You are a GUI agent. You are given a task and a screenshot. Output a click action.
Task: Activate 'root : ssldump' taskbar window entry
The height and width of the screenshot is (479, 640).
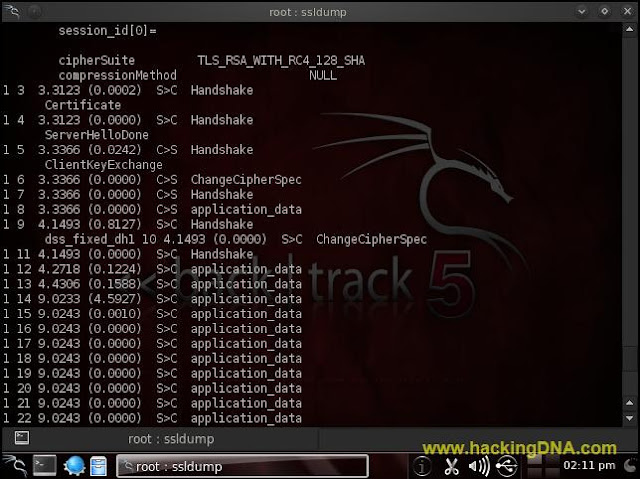pyautogui.click(x=242, y=466)
